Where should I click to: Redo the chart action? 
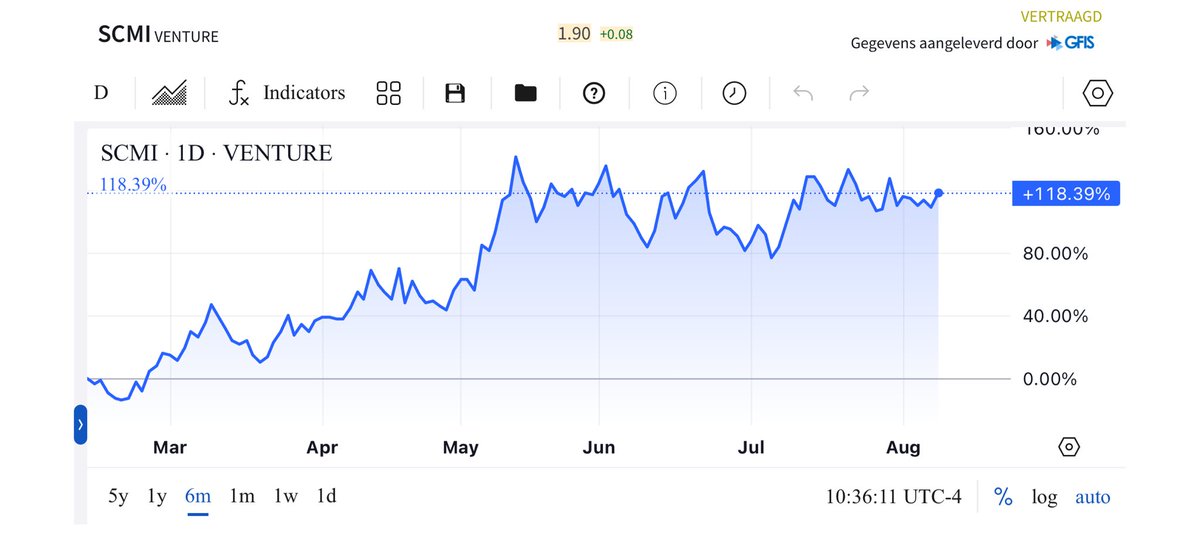(859, 93)
